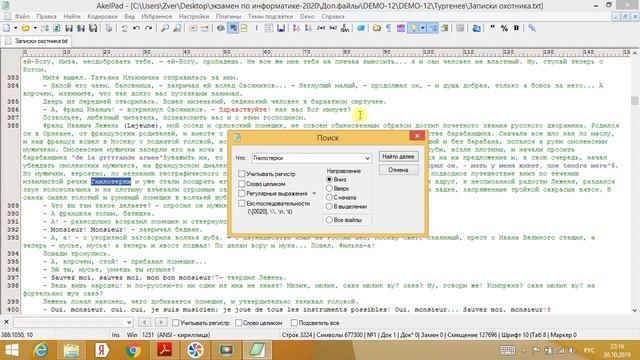Click the Undo arrow icon

[136, 28]
